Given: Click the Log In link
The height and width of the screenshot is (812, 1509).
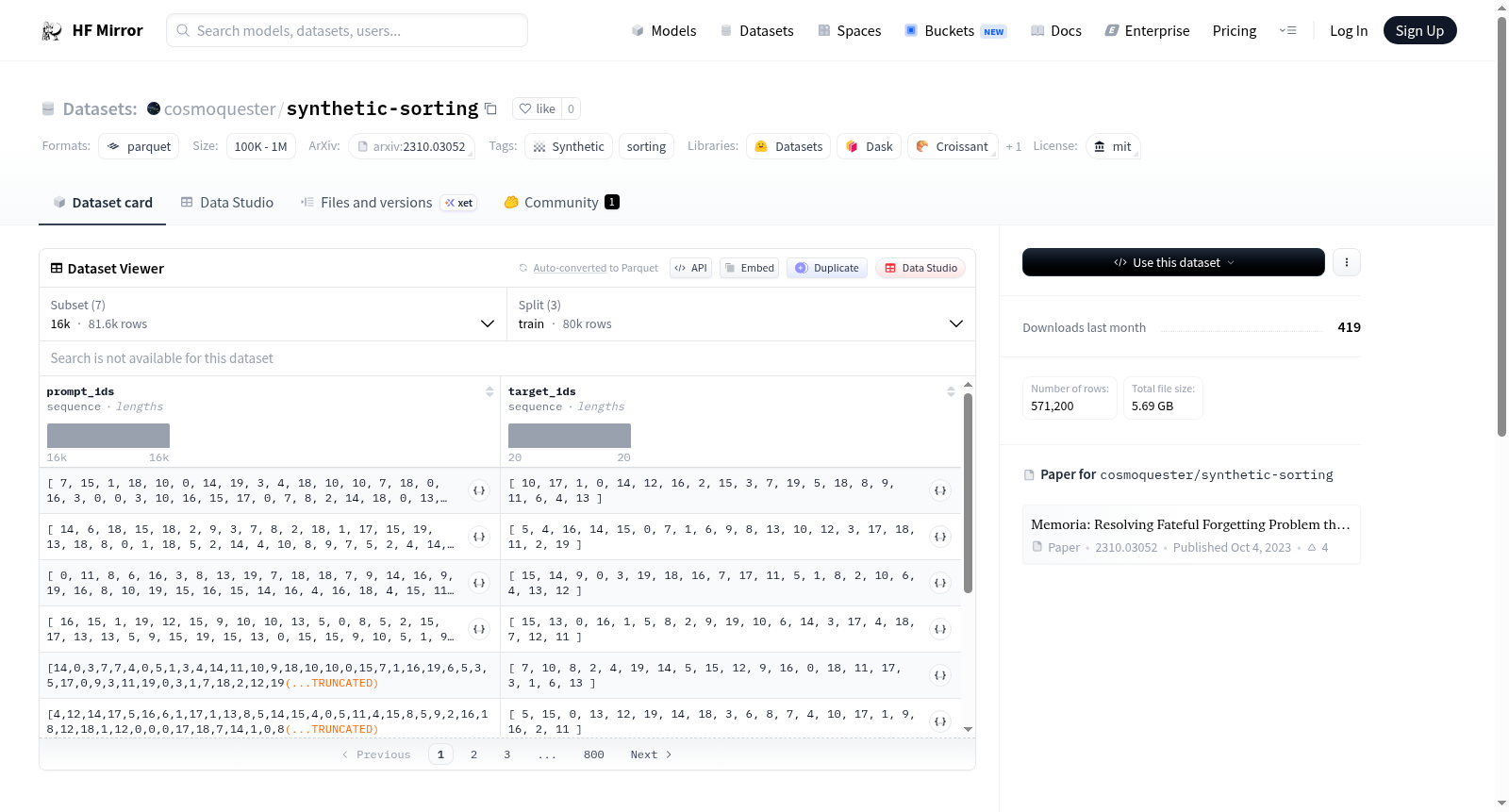Looking at the screenshot, I should 1349,31.
